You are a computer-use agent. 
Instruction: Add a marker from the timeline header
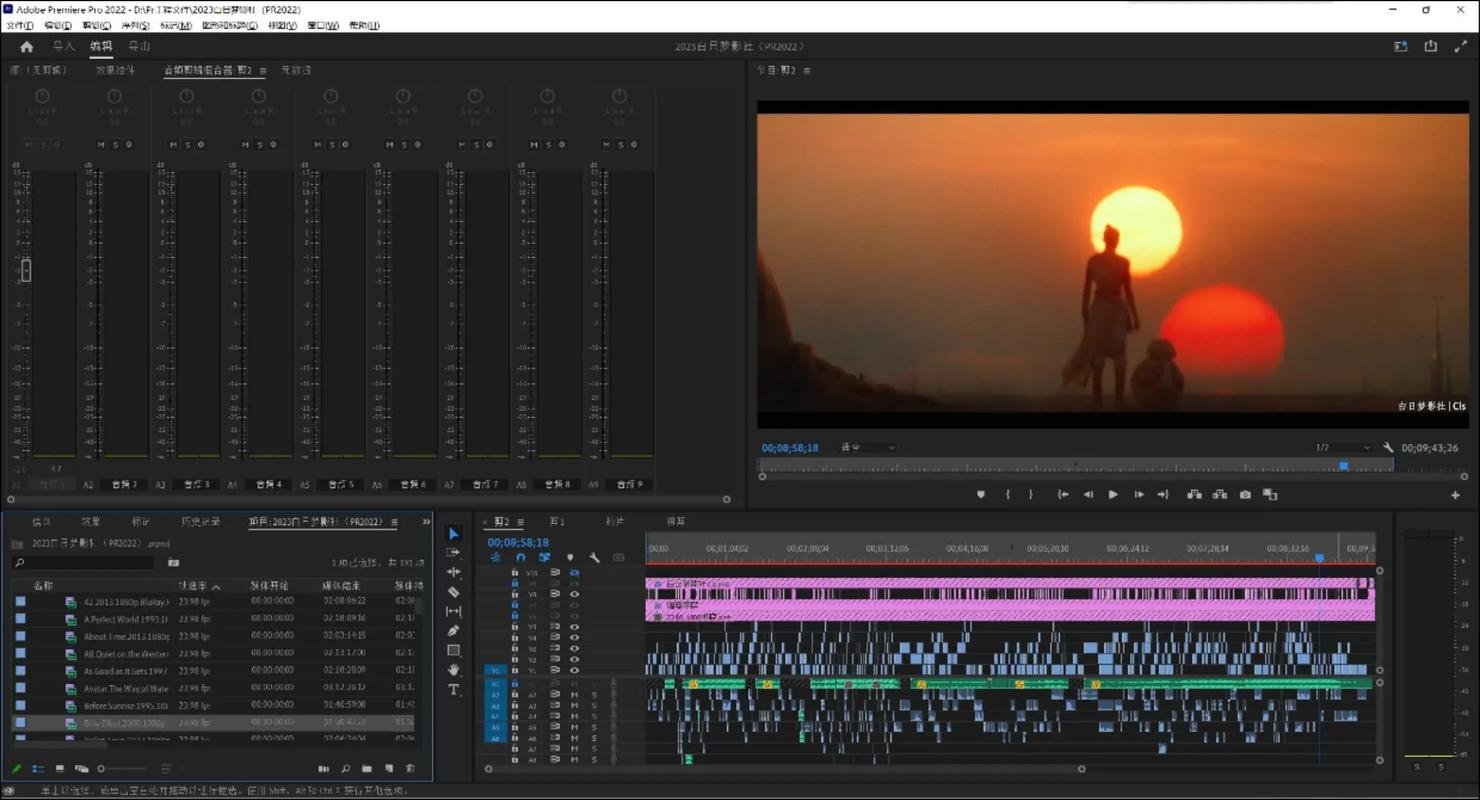(x=570, y=558)
